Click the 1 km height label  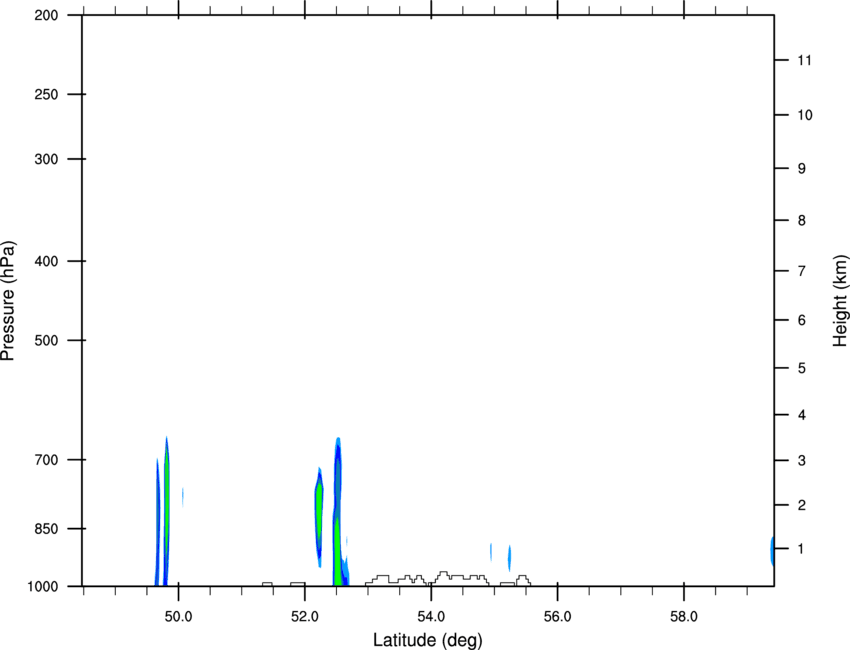point(801,549)
